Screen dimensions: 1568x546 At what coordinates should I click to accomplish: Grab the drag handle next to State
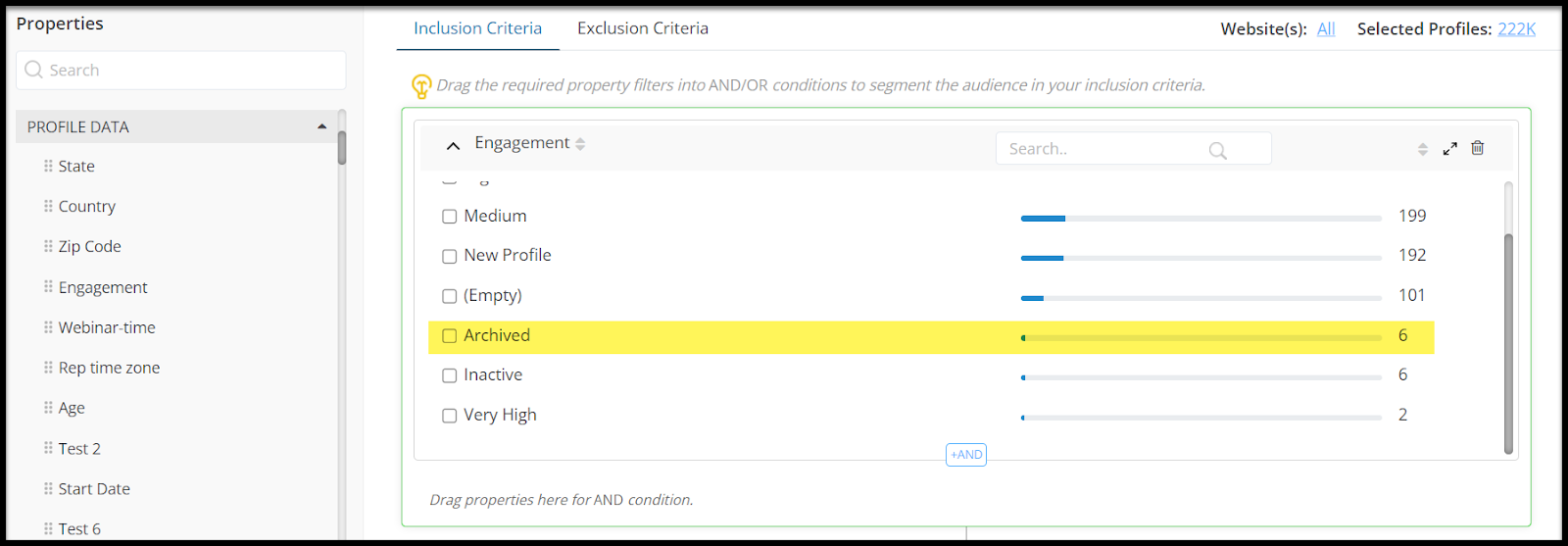click(x=48, y=166)
